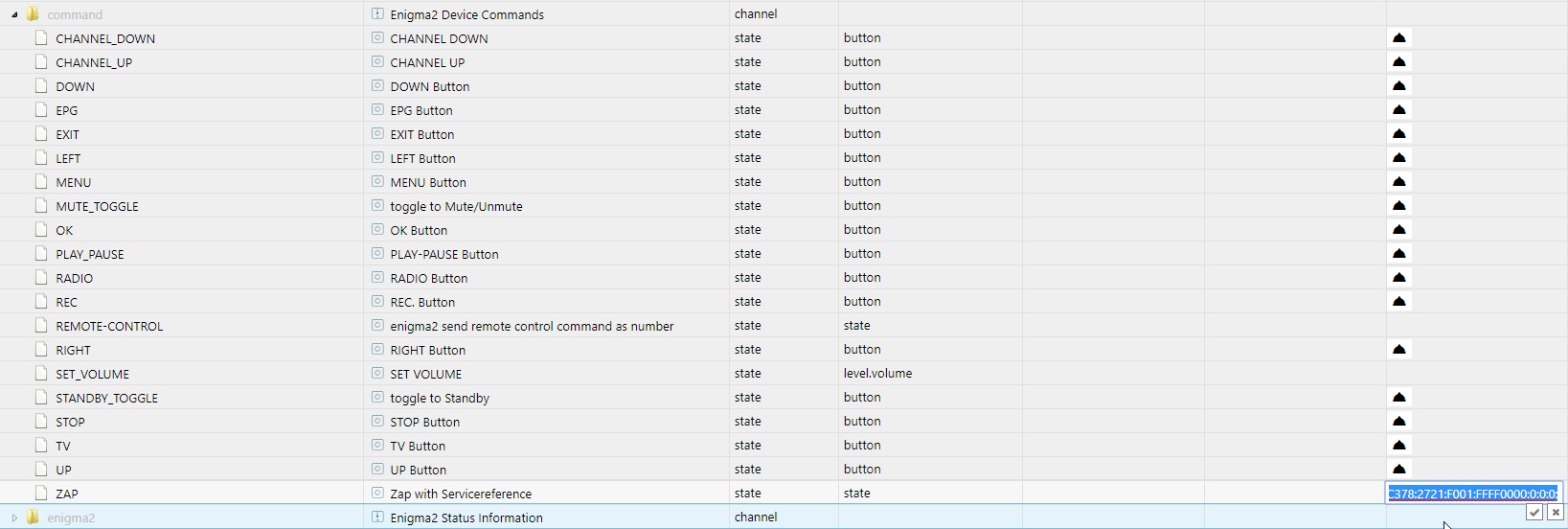Trigger the MUTE_TOGGLE button icon
Viewport: 1568px width, 529px height.
1398,205
